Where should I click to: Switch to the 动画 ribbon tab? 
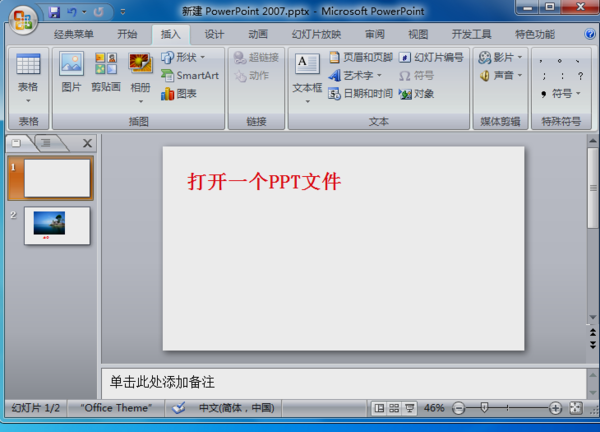pos(257,33)
